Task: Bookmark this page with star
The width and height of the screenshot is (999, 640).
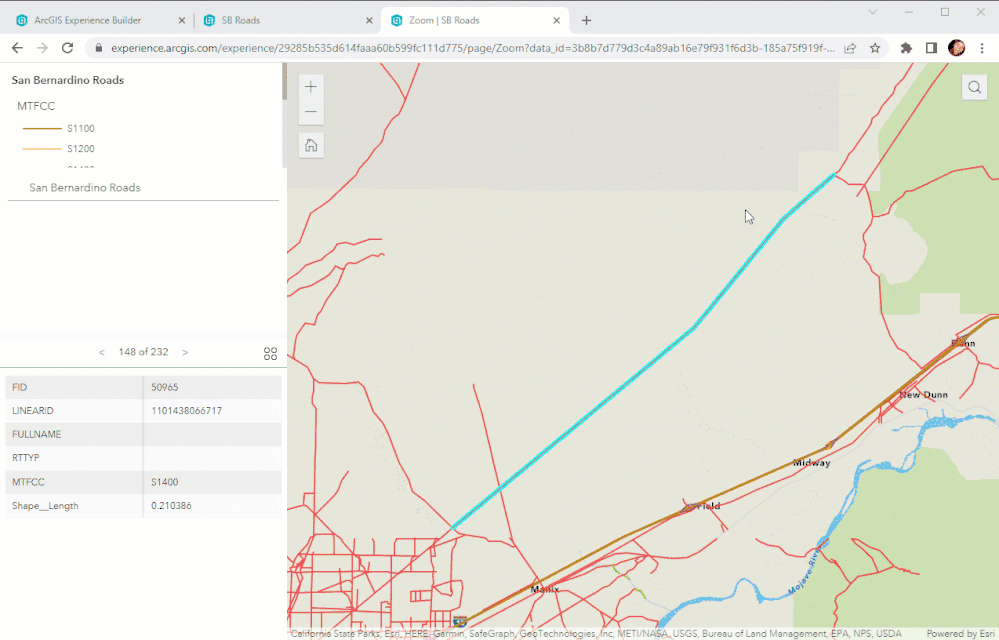Action: pyautogui.click(x=875, y=48)
